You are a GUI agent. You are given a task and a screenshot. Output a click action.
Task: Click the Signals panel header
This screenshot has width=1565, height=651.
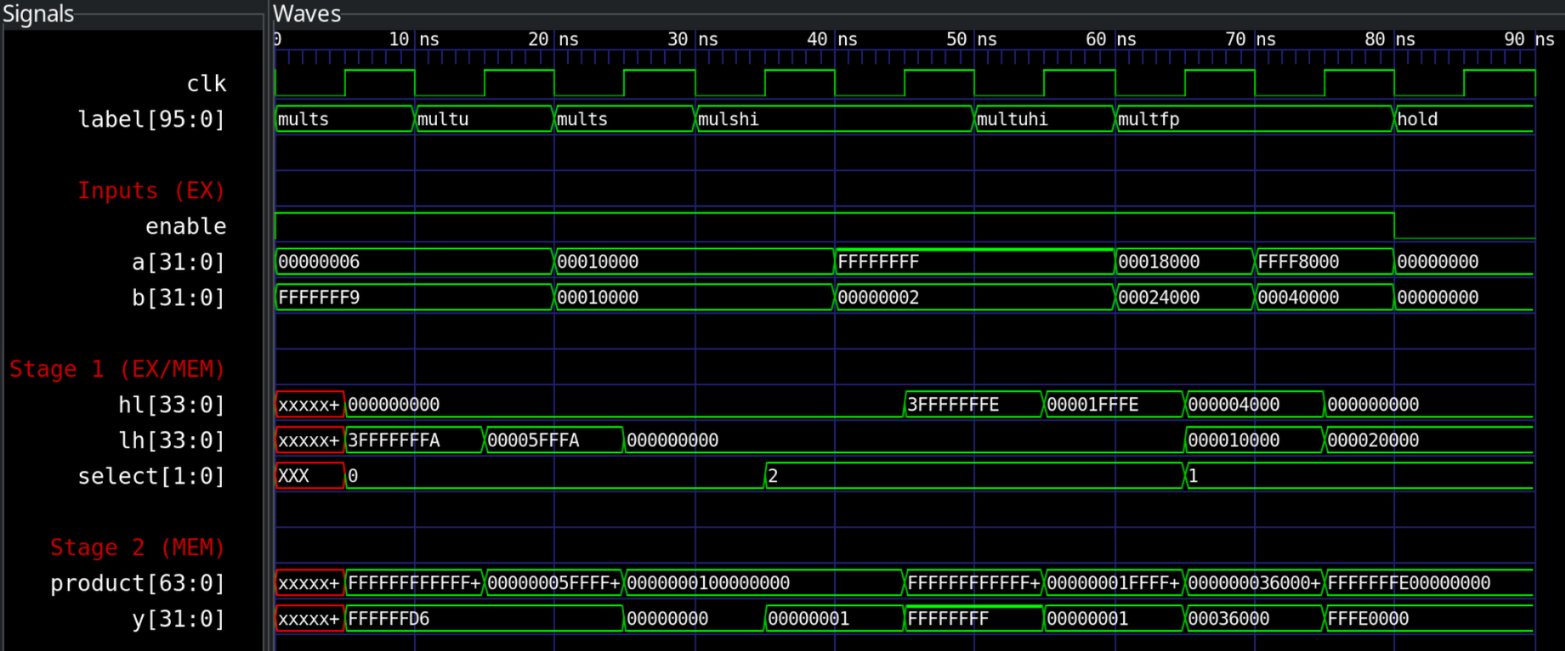tap(38, 14)
